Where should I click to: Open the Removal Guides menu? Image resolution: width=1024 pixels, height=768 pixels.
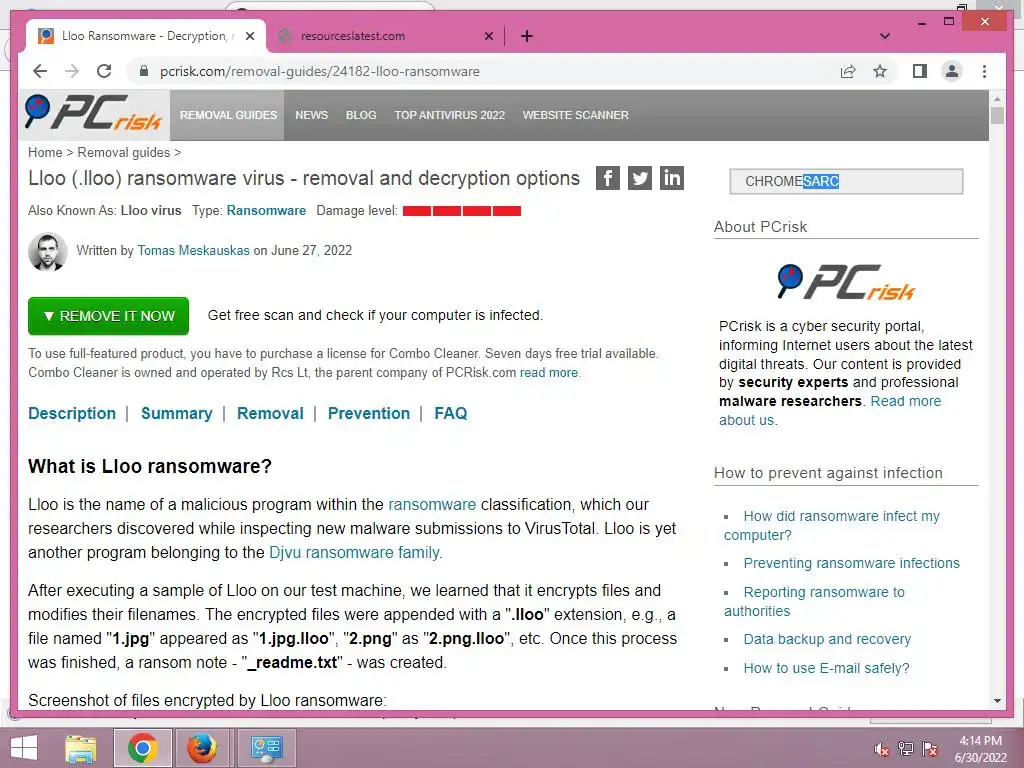[x=229, y=115]
